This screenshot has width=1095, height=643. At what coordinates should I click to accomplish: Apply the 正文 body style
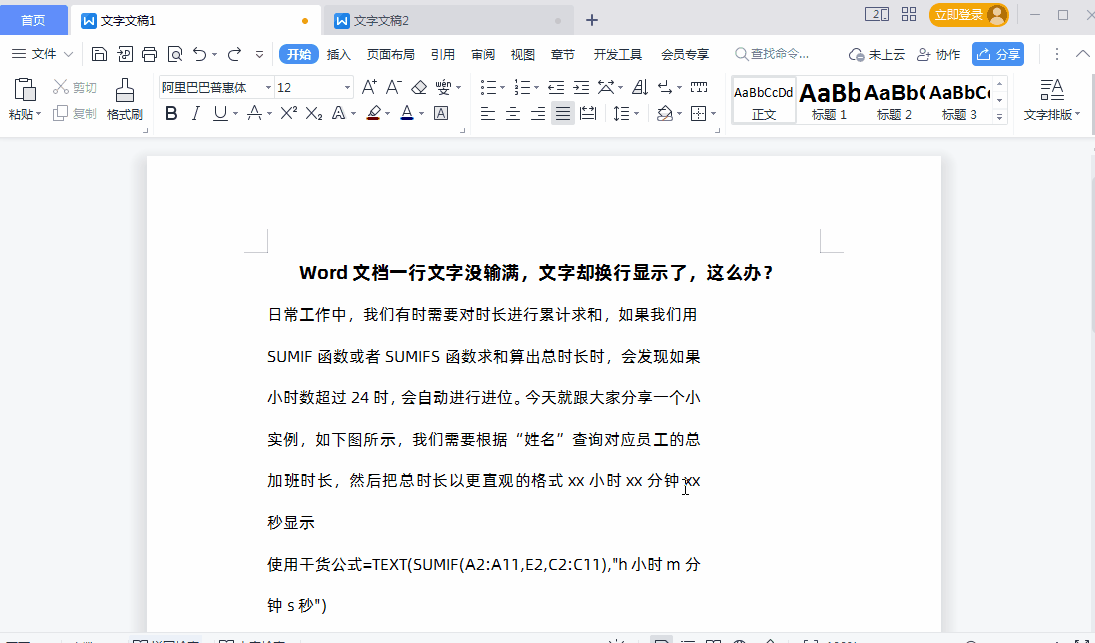(x=764, y=101)
